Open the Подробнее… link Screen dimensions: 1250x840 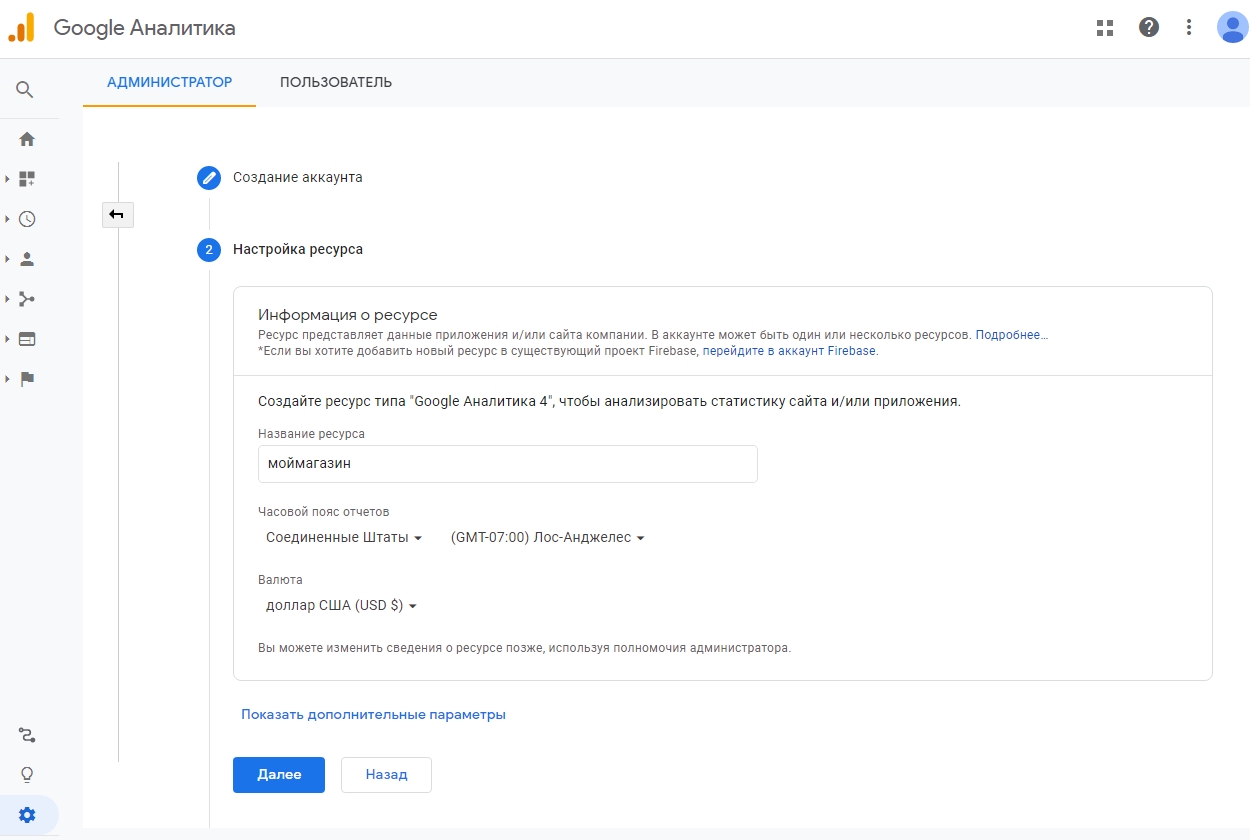click(x=1011, y=335)
